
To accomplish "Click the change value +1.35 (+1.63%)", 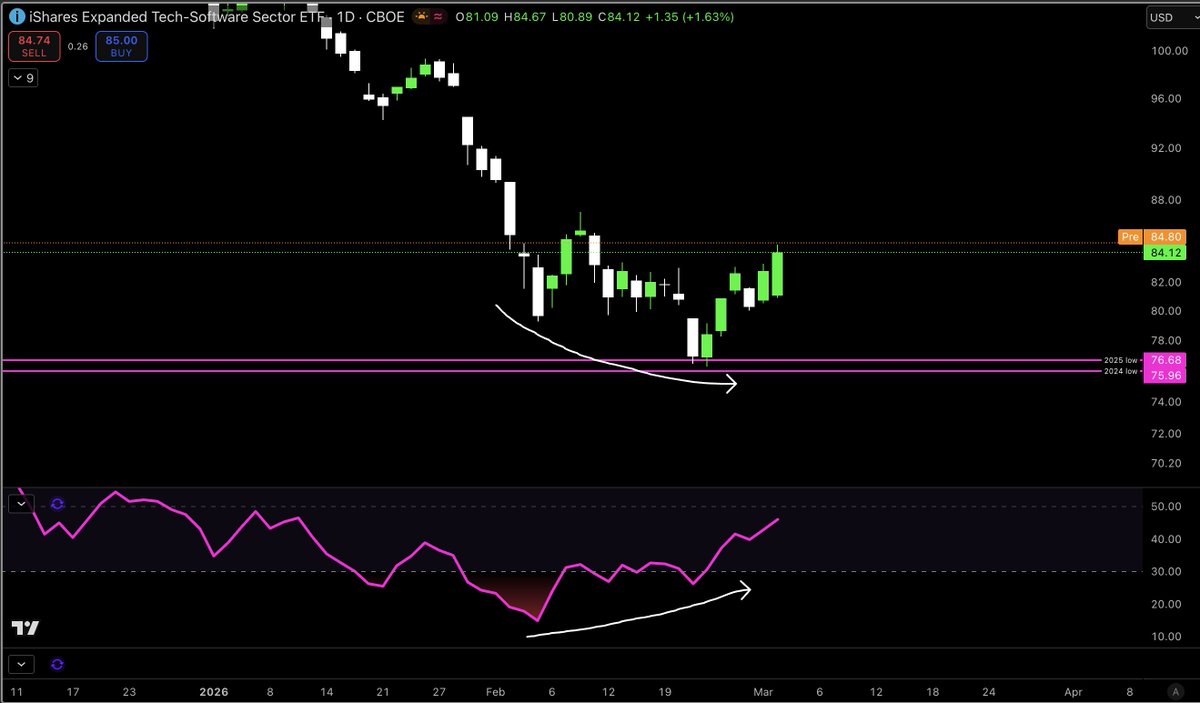I will (x=690, y=17).
